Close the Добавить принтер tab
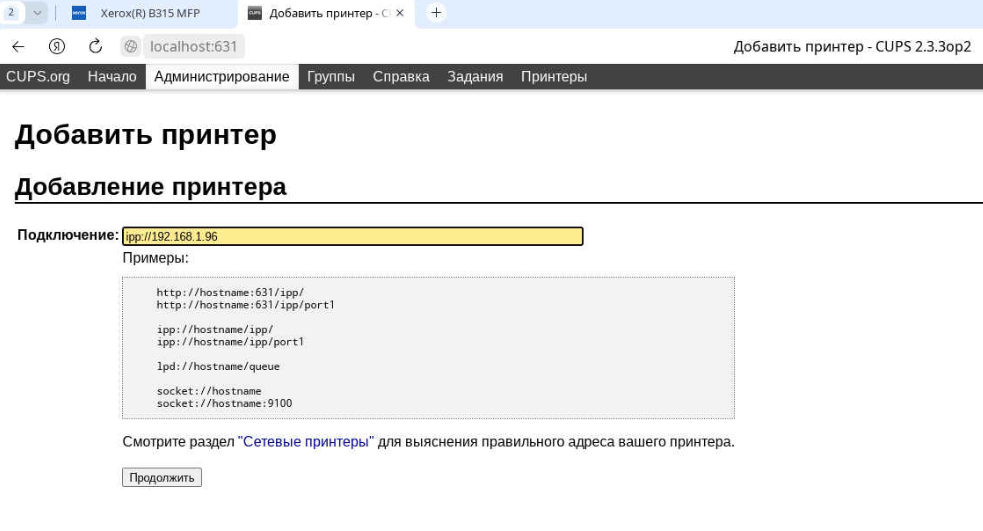Viewport: 983px width, 531px height. click(400, 13)
